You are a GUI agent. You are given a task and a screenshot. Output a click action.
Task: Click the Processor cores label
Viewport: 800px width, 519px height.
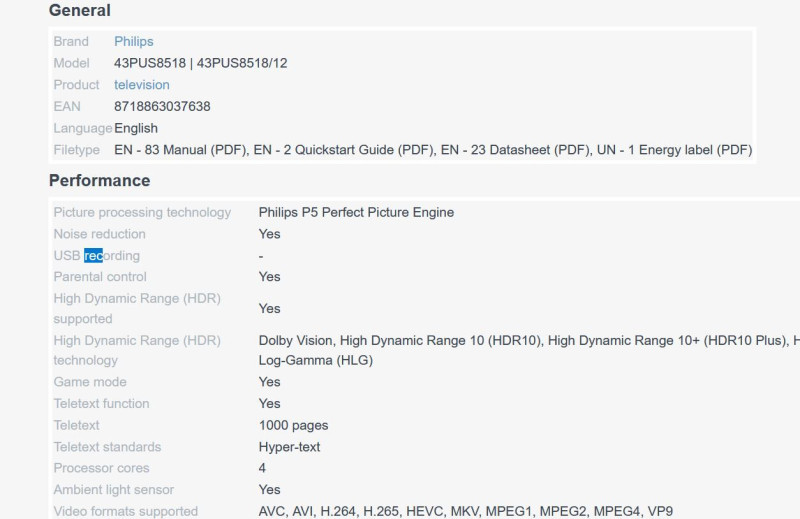pyautogui.click(x=101, y=468)
